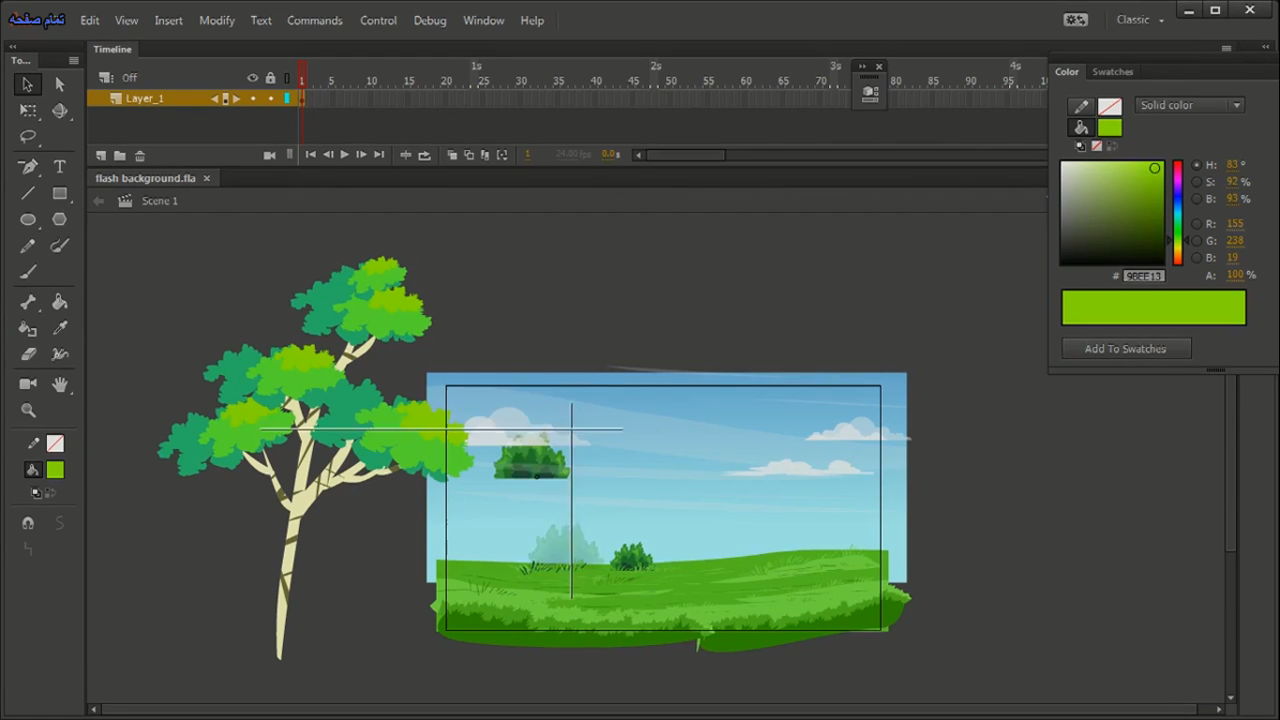Play the timeline animation
Viewport: 1280px width, 720px height.
[344, 155]
